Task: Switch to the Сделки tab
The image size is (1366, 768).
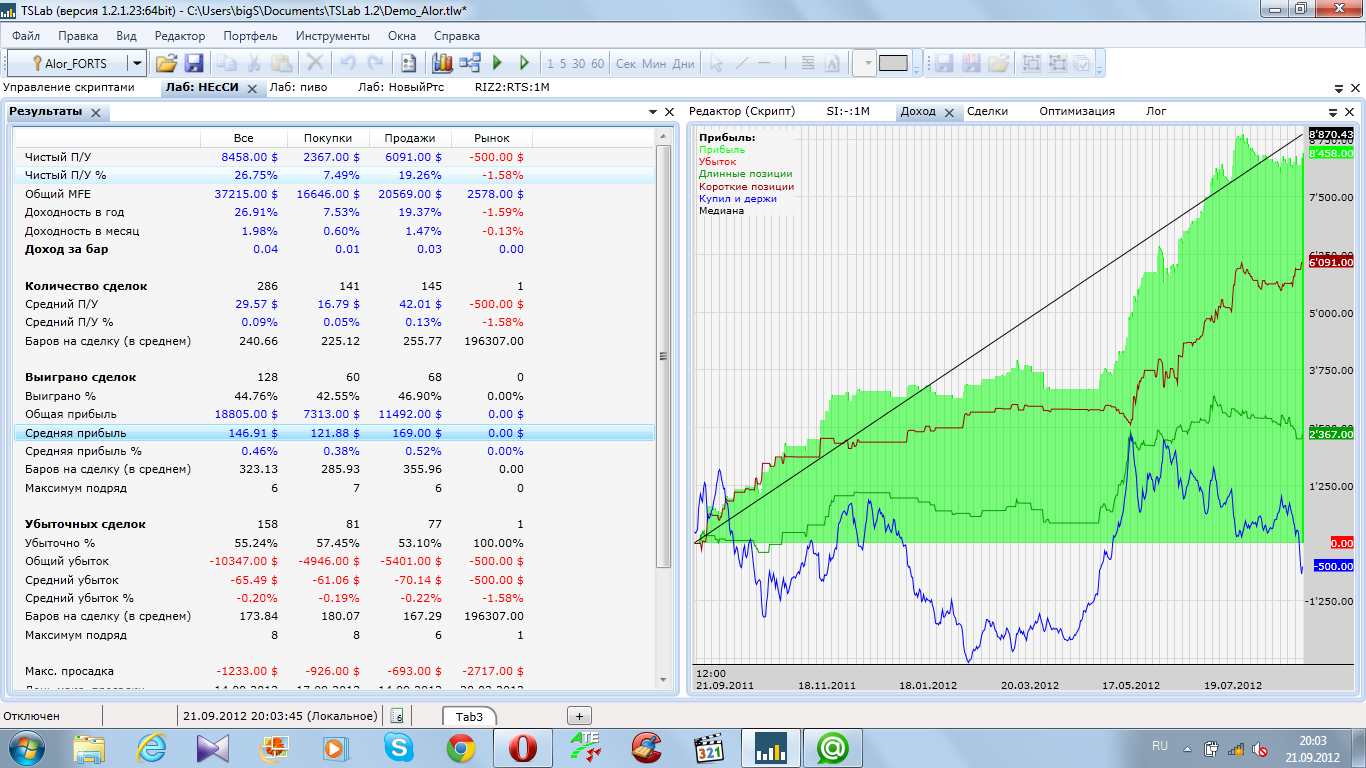Action: tap(987, 111)
